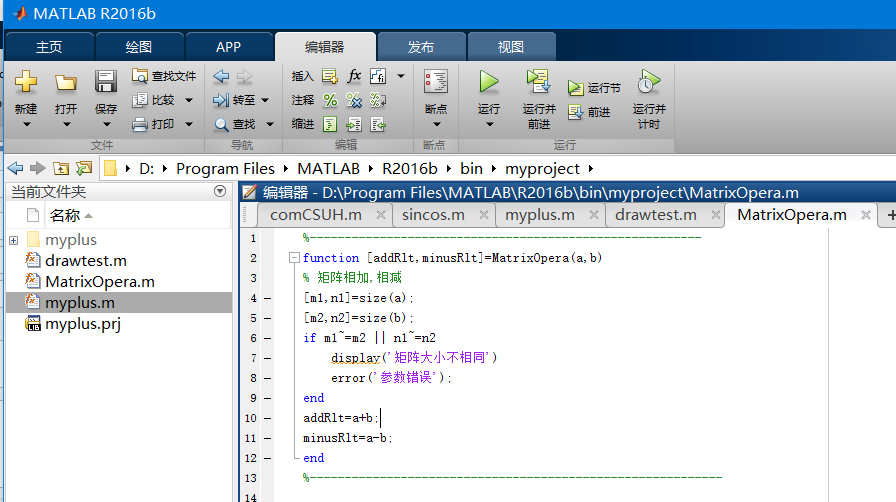The height and width of the screenshot is (502, 896).
Task: Click the R2016b path segment
Action: [410, 169]
